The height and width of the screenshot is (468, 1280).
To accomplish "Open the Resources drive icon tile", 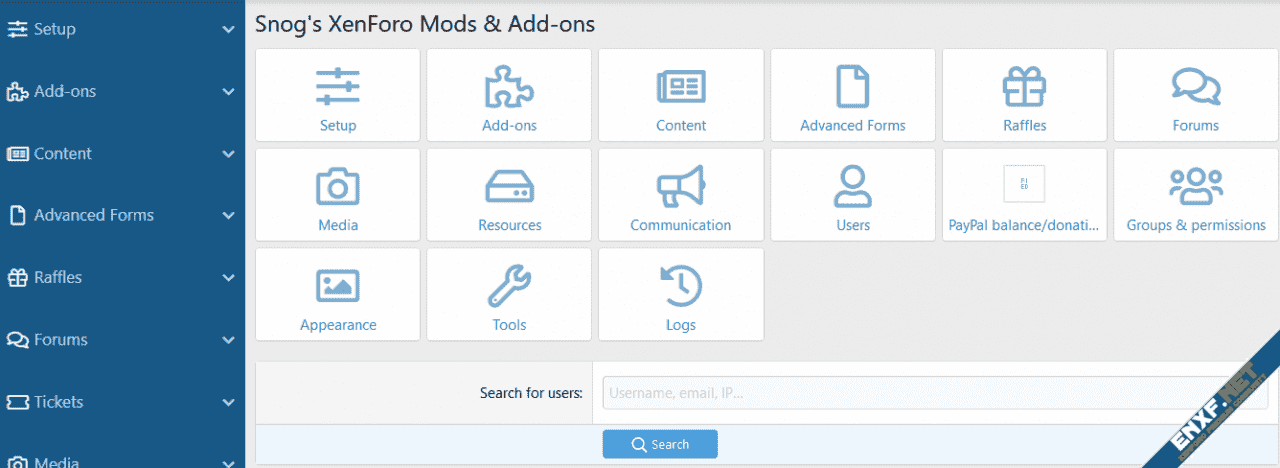I will (509, 196).
